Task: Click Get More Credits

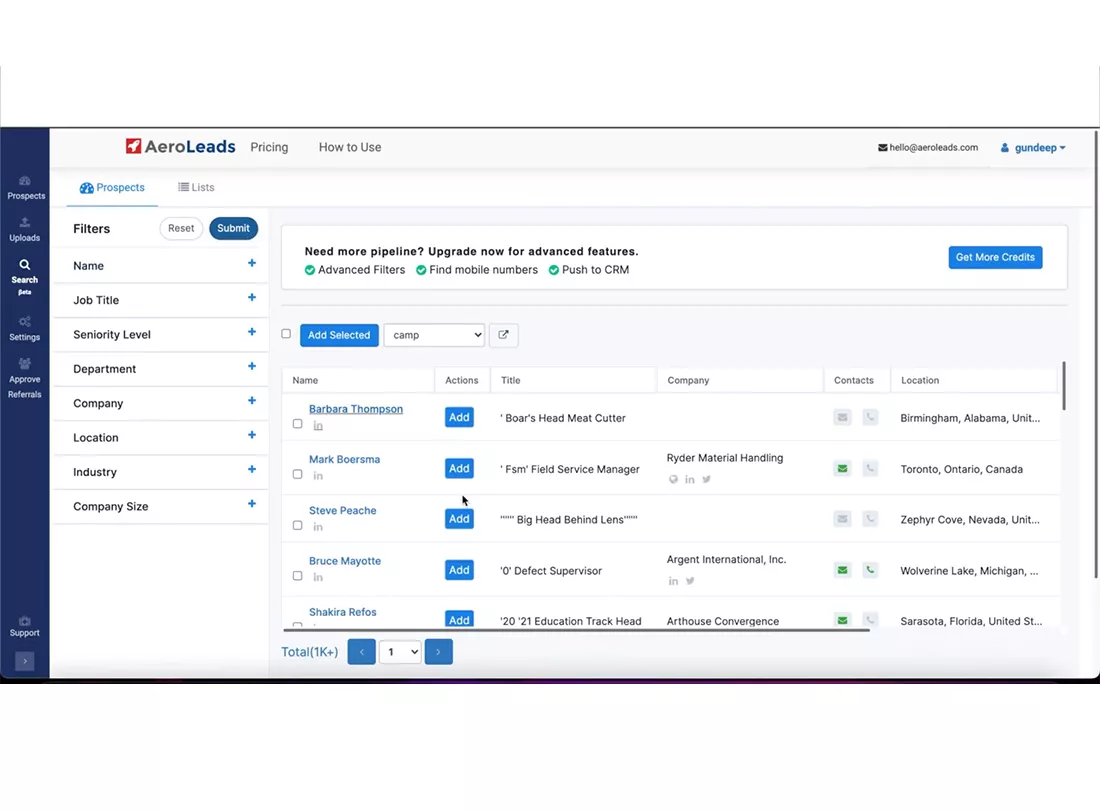Action: click(x=995, y=257)
